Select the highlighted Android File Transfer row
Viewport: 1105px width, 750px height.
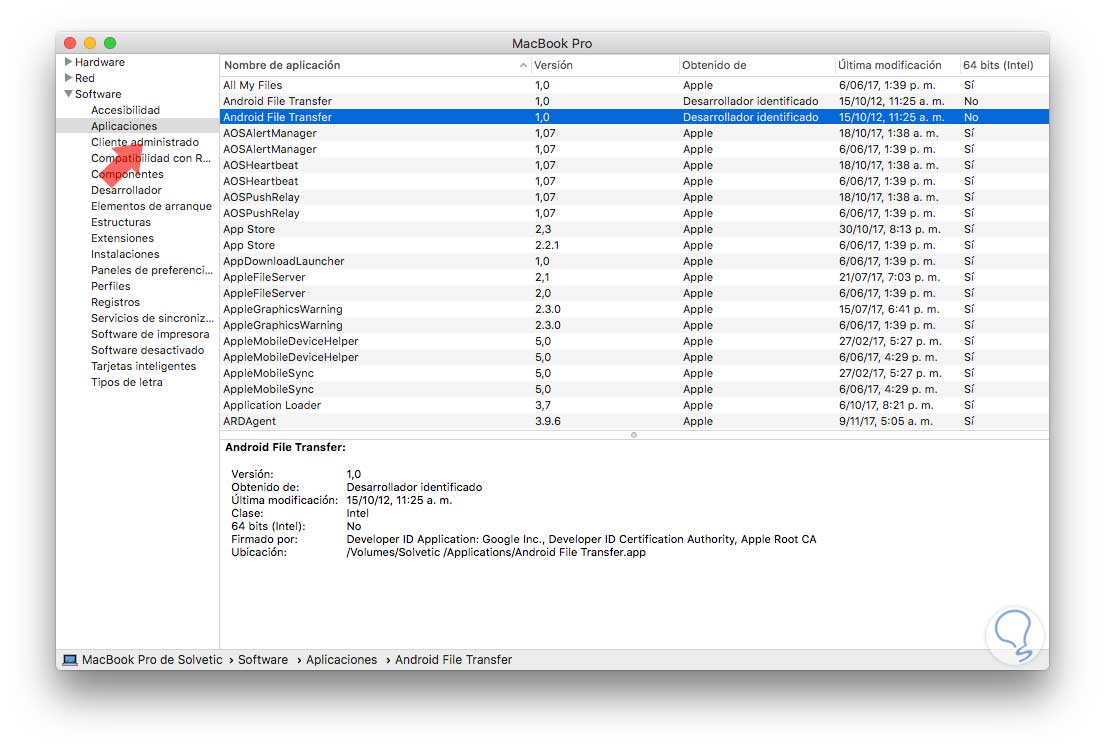pos(634,117)
